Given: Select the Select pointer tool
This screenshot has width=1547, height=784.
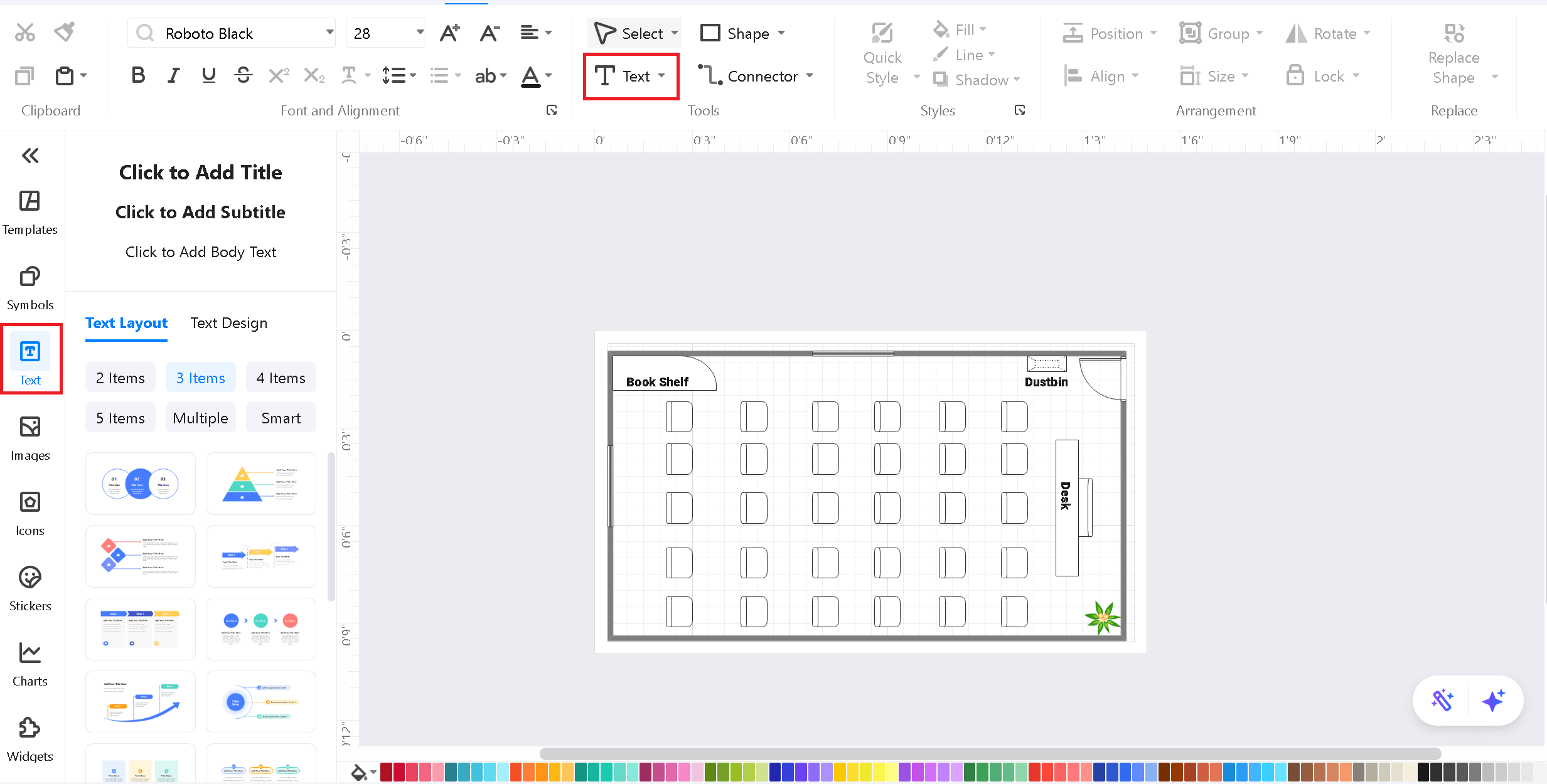Looking at the screenshot, I should click(x=635, y=33).
